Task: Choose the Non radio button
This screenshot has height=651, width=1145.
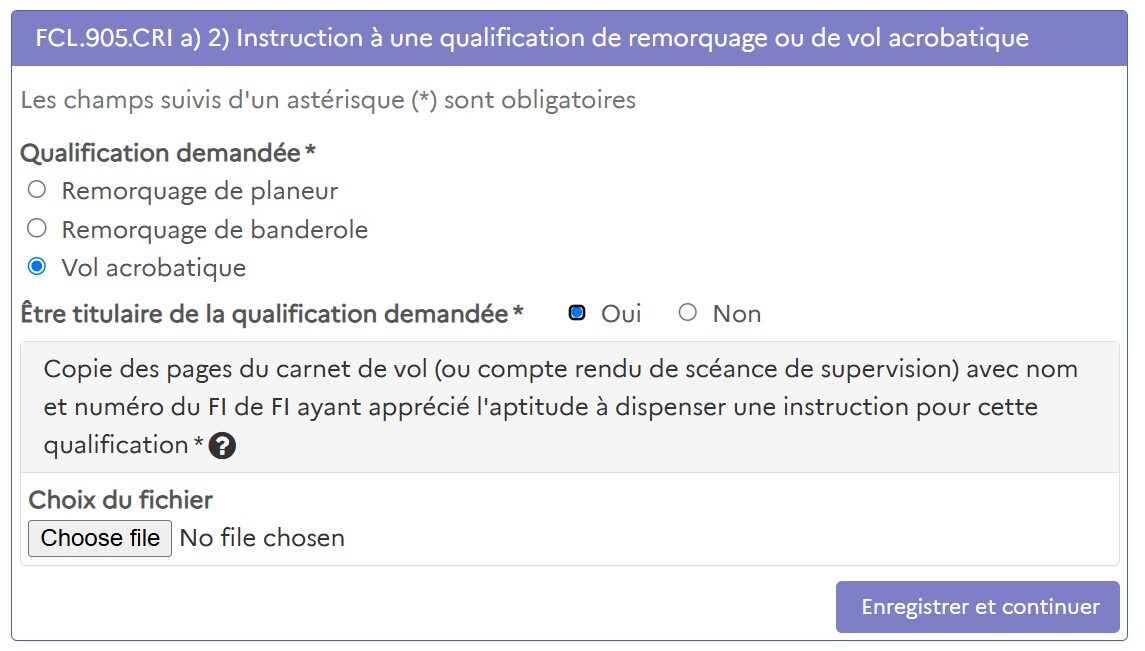Action: tap(688, 313)
